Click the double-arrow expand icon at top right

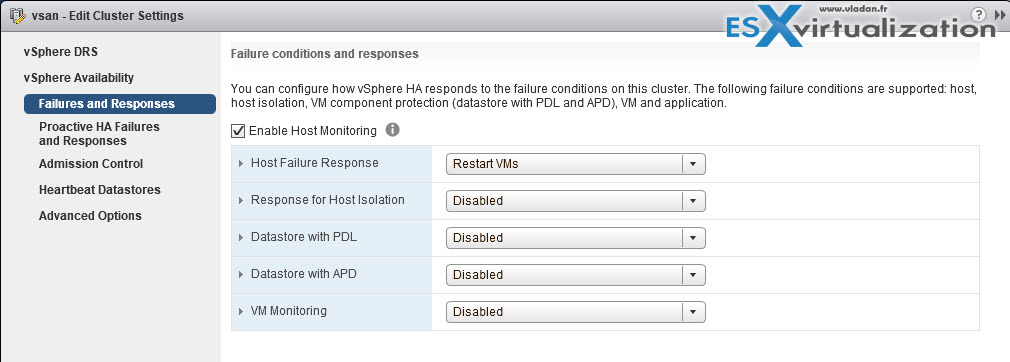pyautogui.click(x=1000, y=15)
